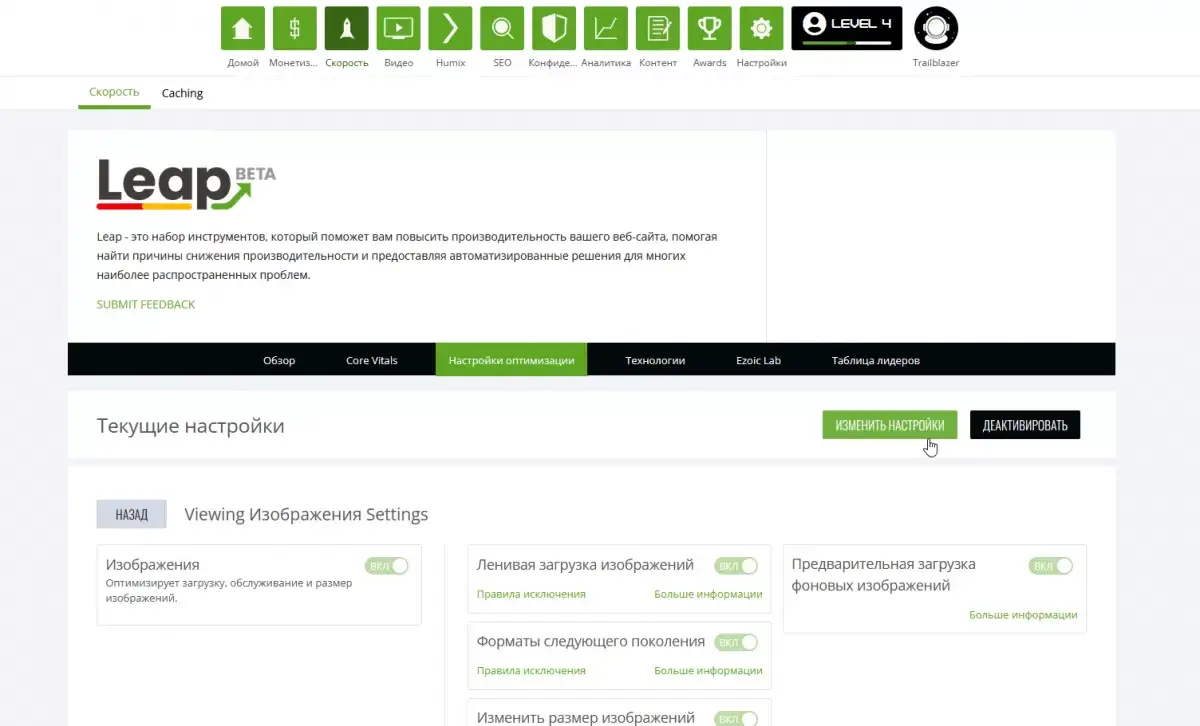Open the Видео play icon

pyautogui.click(x=399, y=28)
